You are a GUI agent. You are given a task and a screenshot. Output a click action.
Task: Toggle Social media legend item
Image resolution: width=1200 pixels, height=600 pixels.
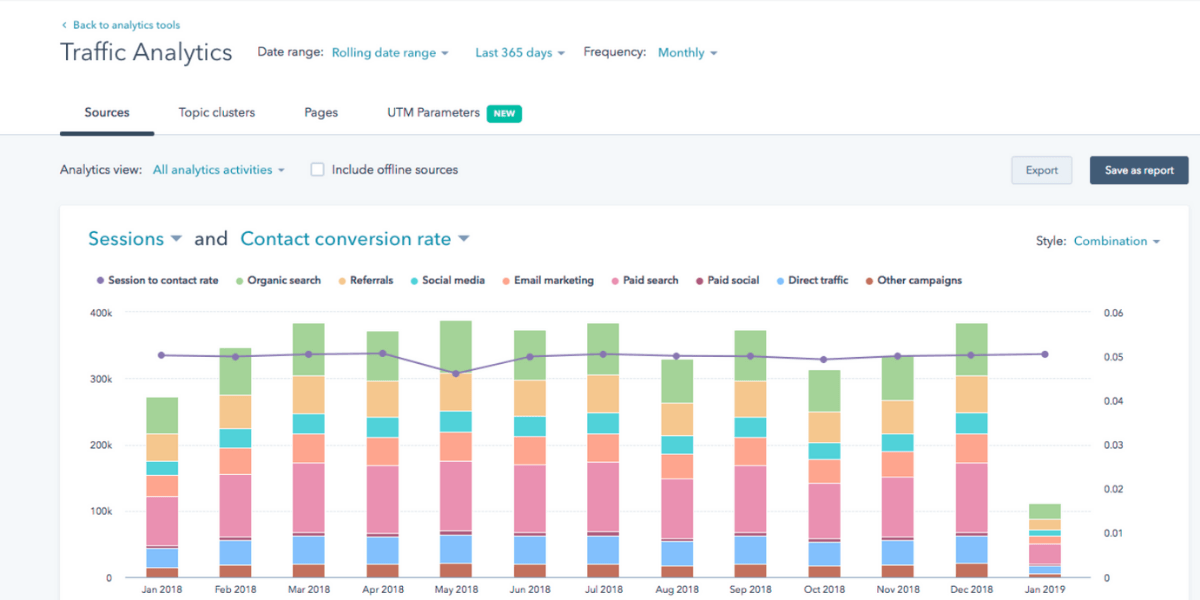[x=446, y=281]
